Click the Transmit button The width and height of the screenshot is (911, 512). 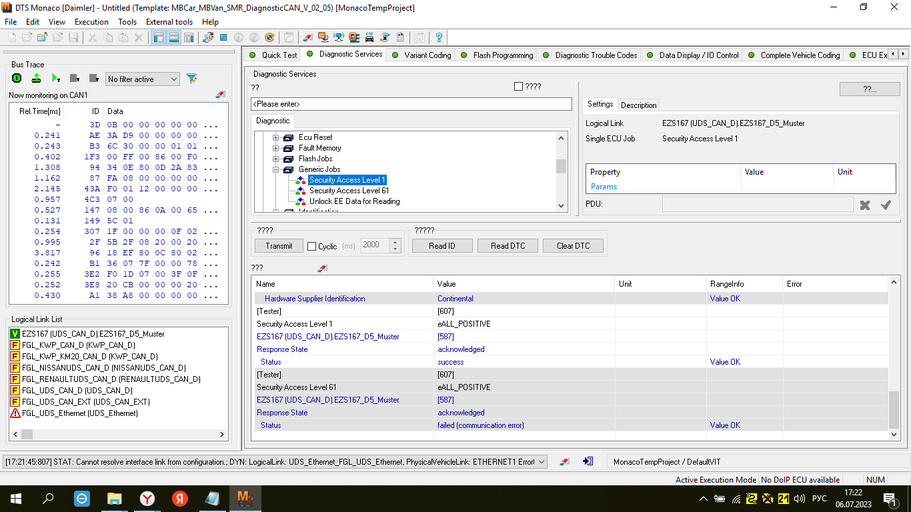[x=279, y=246]
